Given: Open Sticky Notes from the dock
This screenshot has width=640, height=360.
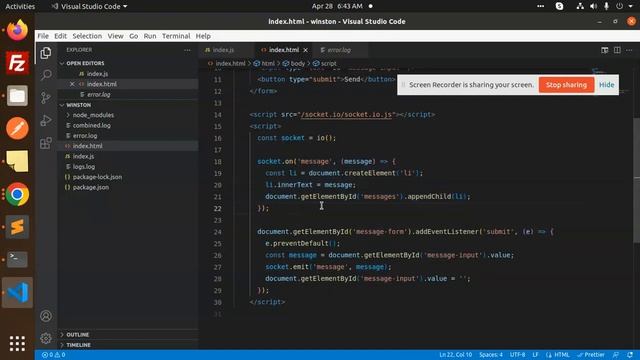Looking at the screenshot, I should pos(17,161).
